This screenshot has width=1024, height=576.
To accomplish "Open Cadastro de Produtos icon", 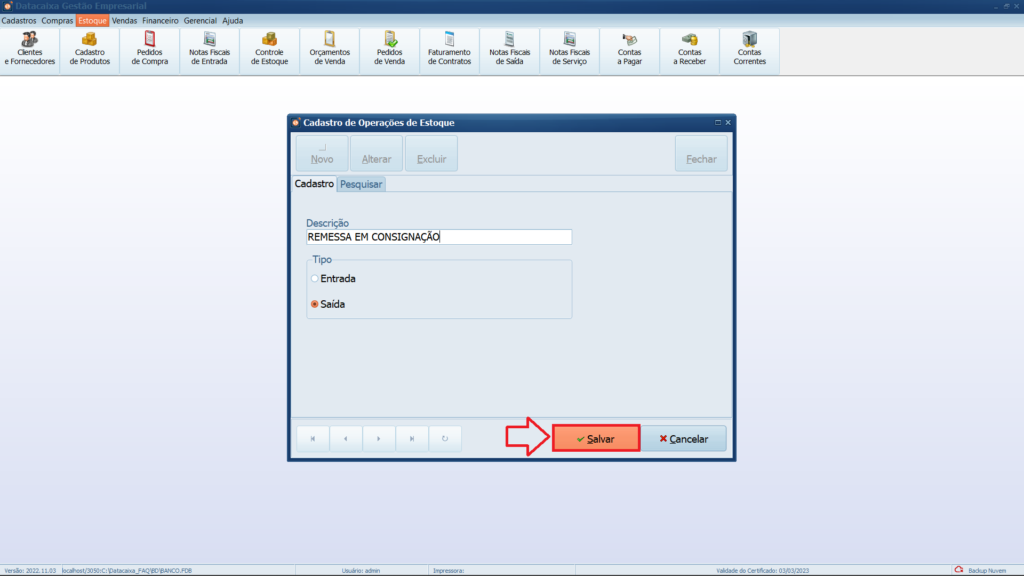I will pos(90,50).
